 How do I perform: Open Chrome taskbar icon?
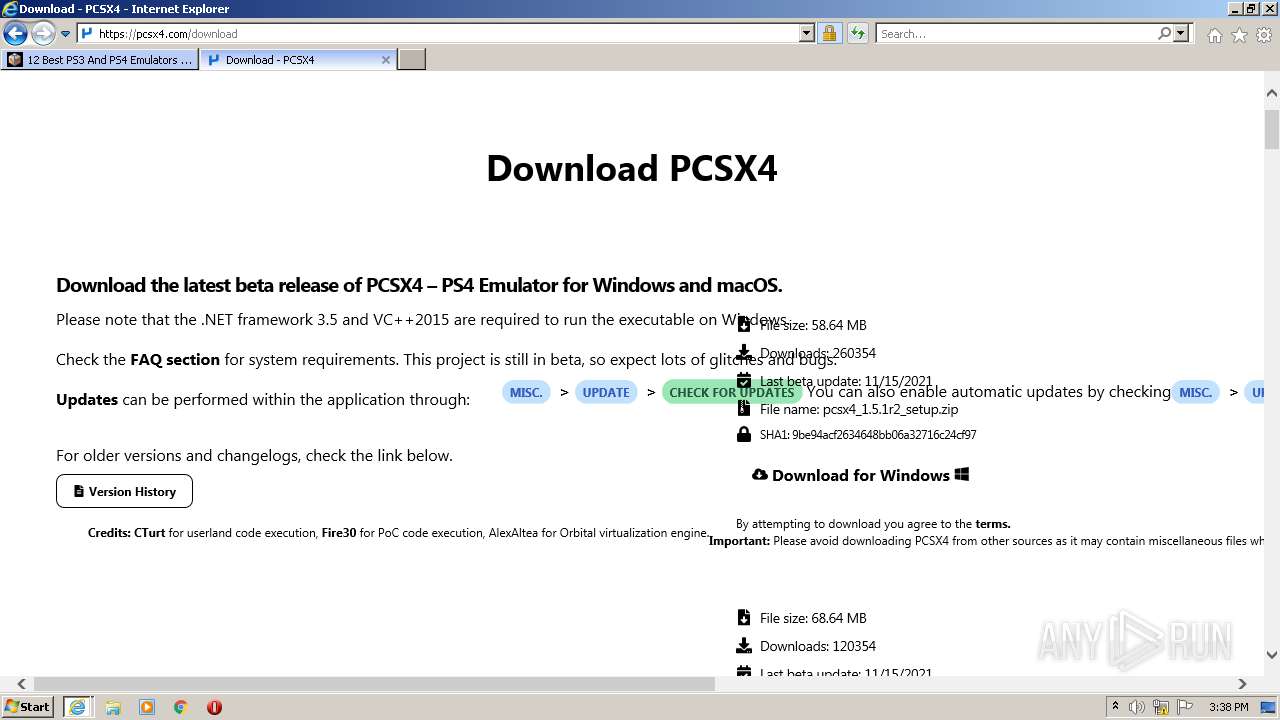[181, 707]
